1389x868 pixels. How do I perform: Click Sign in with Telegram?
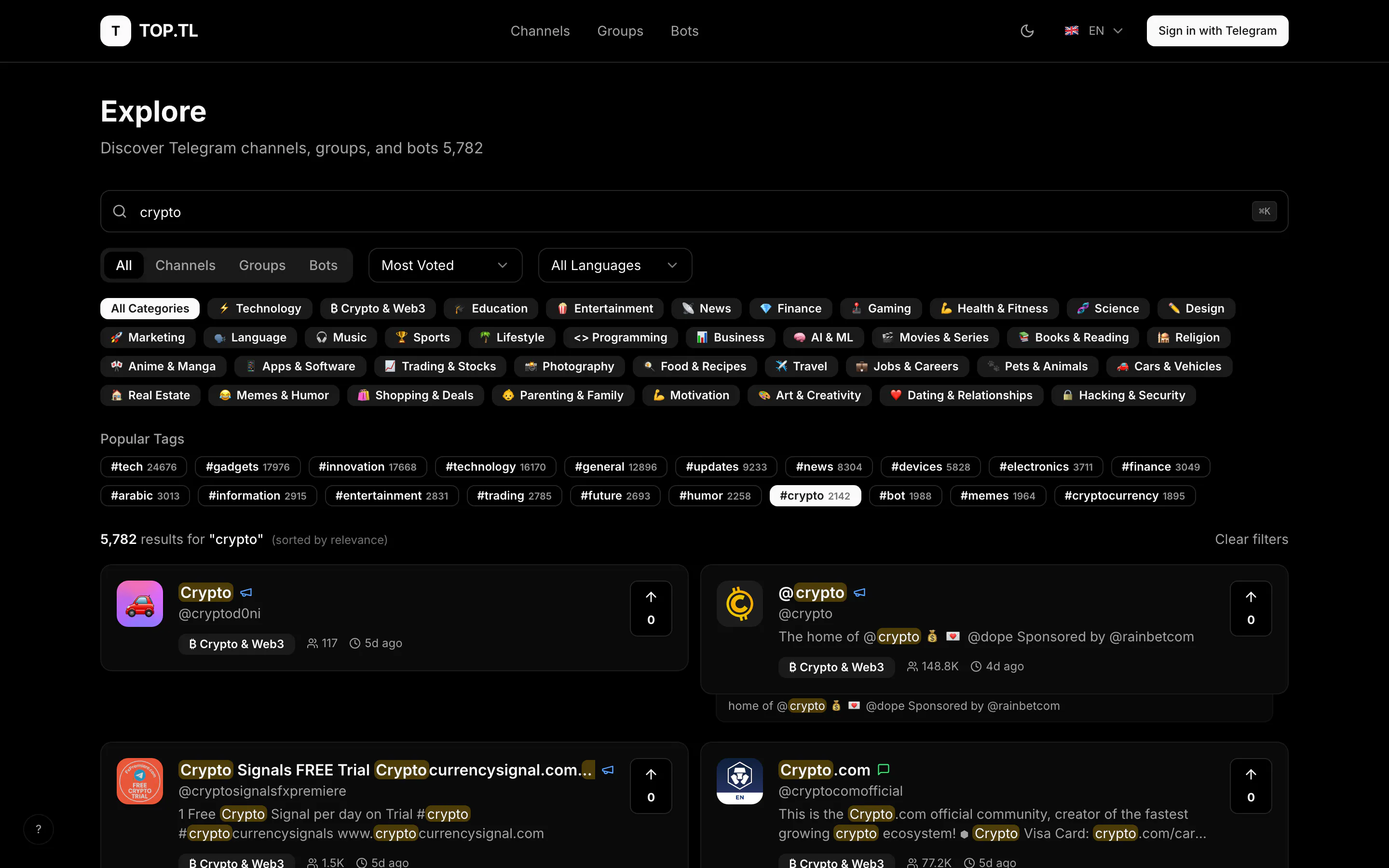point(1217,31)
